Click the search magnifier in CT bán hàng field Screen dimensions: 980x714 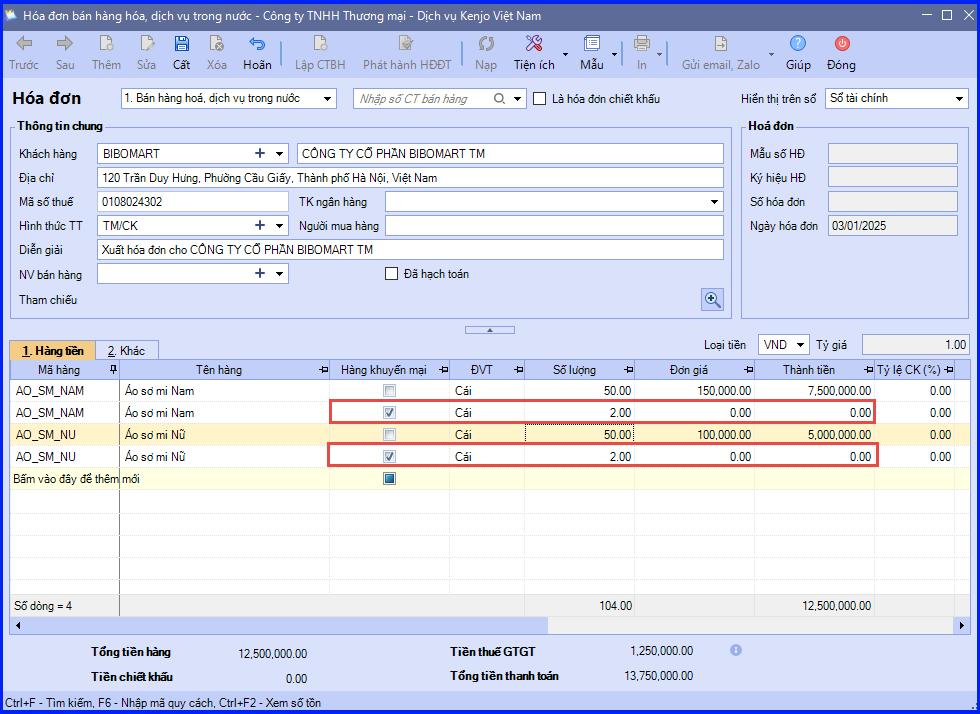(499, 99)
